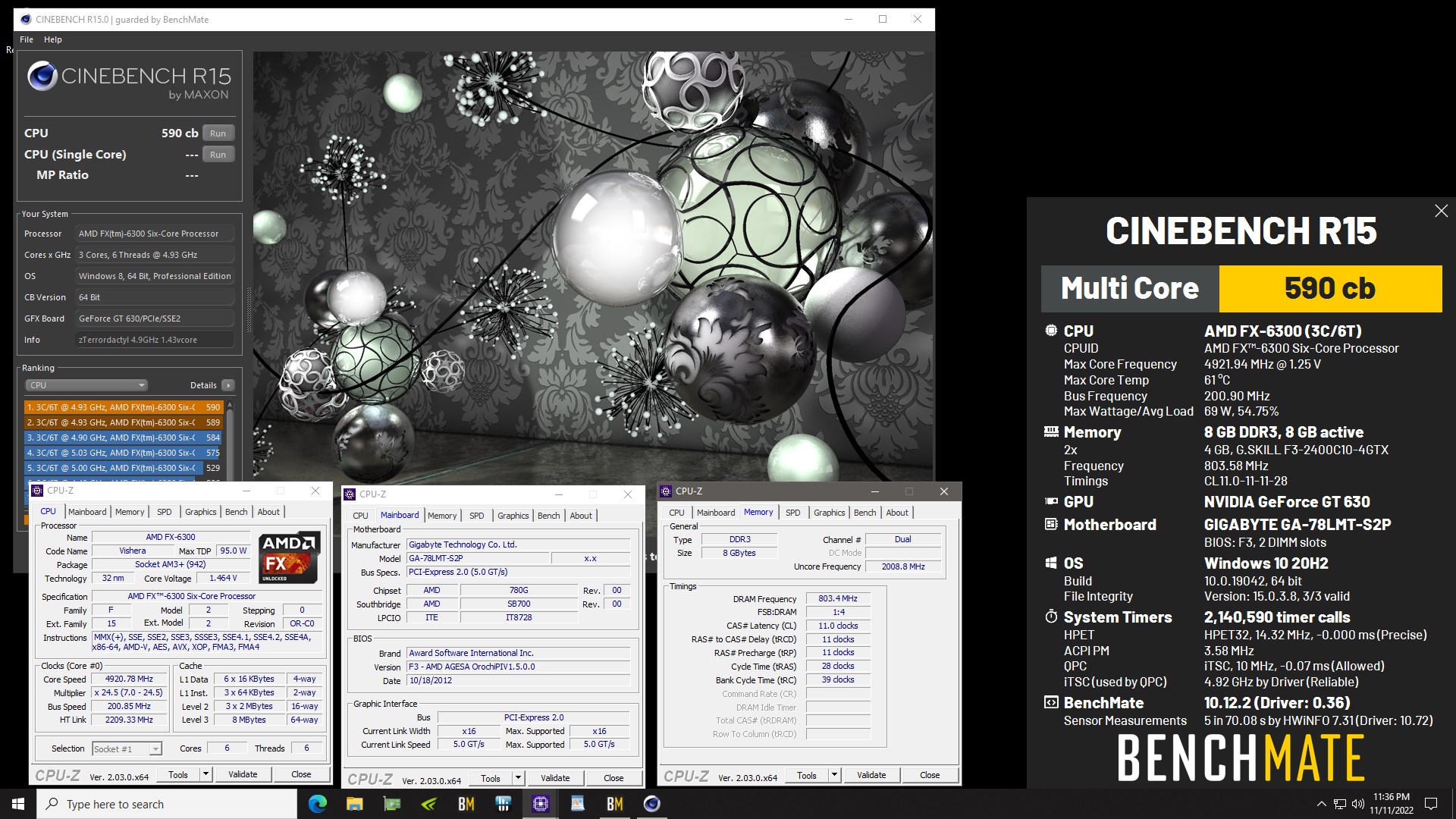
Task: Click the AMD FX Unlocked logo
Action: pyautogui.click(x=290, y=558)
